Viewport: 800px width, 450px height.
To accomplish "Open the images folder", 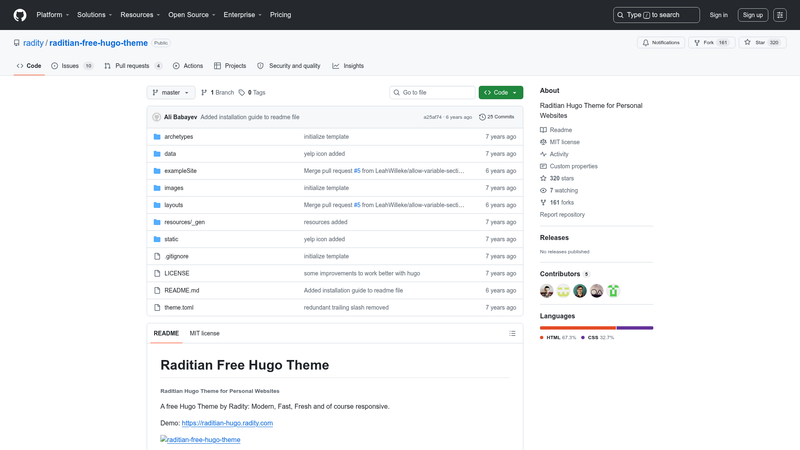I will 173,188.
